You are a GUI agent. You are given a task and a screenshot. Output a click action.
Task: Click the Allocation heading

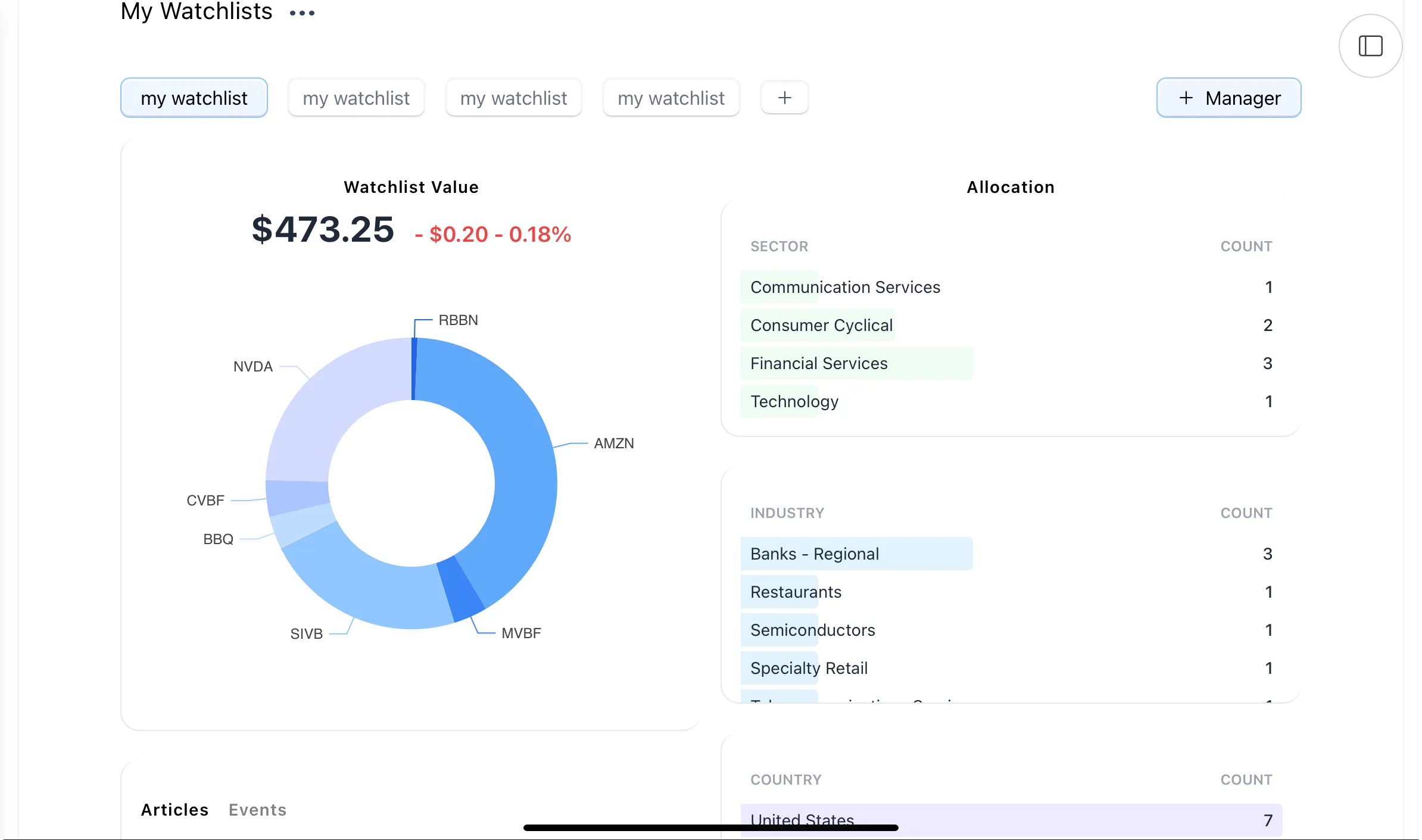1011,188
